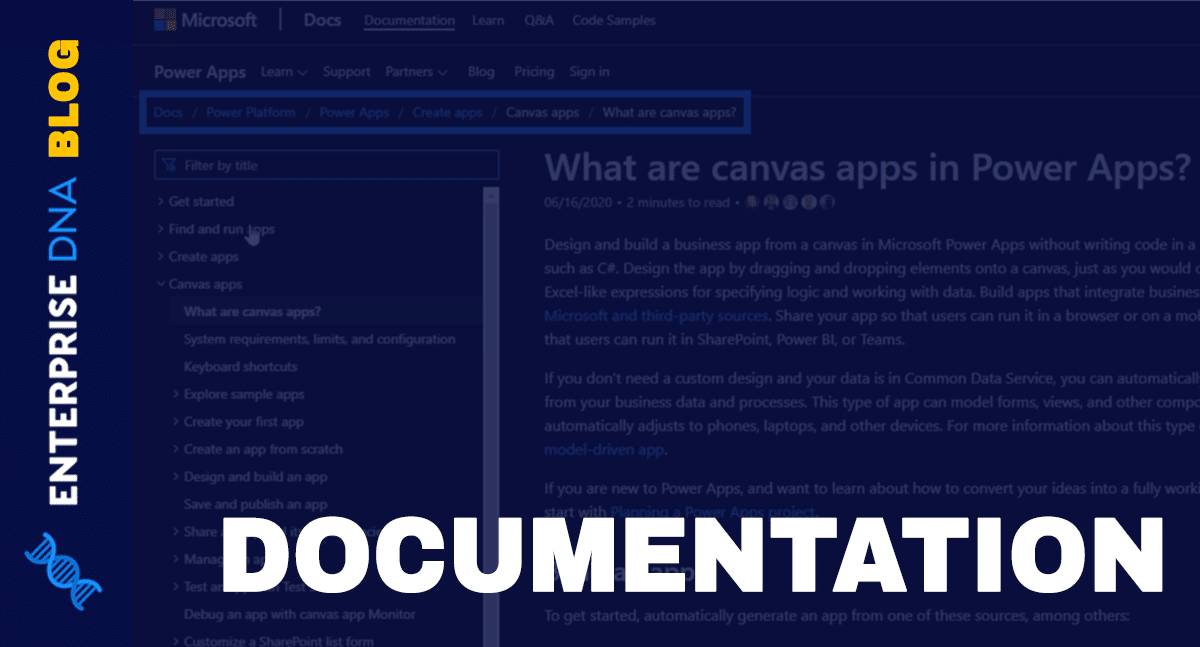Click the last contributor avatar

pos(826,201)
